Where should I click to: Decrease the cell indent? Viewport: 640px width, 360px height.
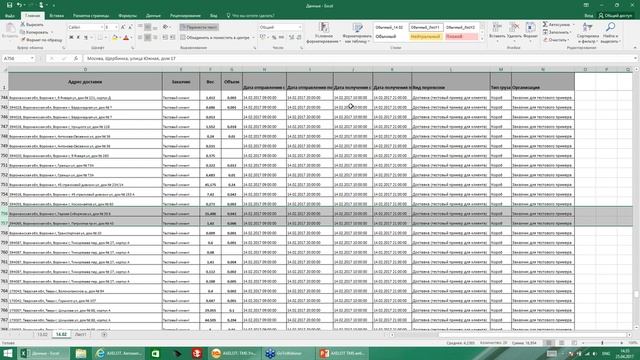(x=165, y=37)
